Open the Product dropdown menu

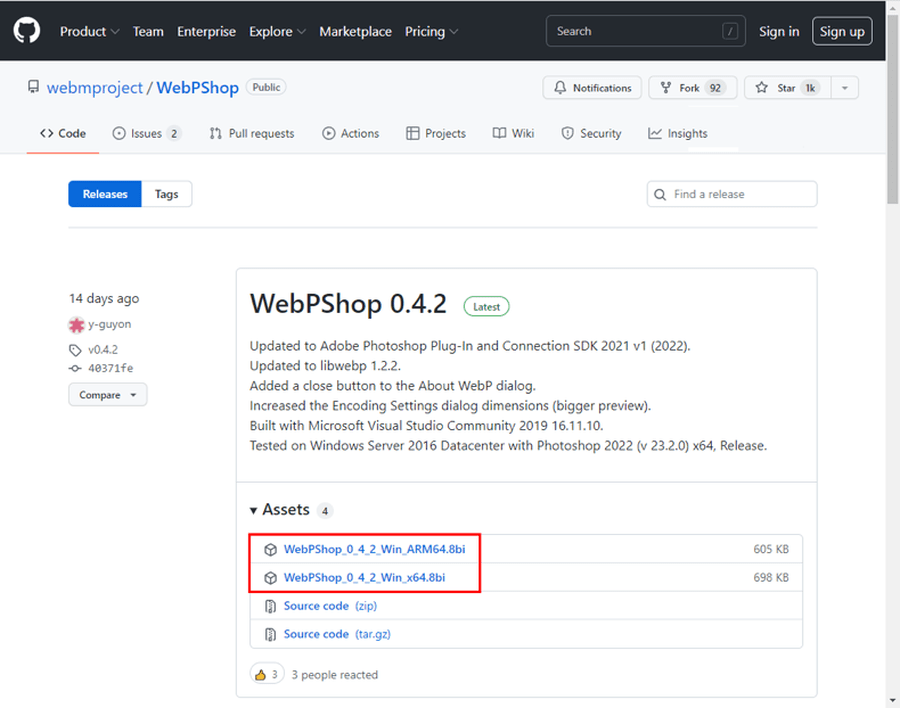click(x=89, y=31)
